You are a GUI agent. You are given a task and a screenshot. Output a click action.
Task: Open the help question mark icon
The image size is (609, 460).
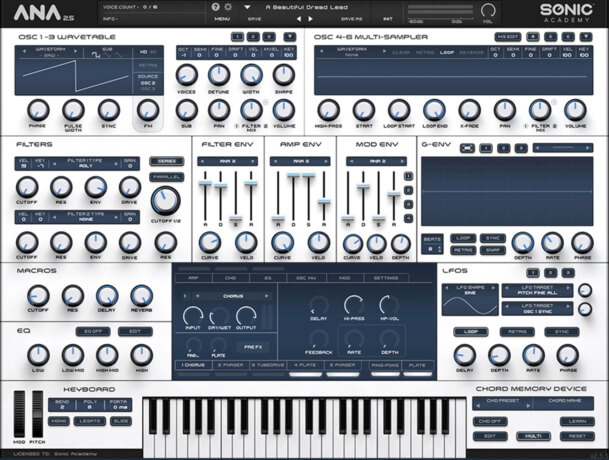pyautogui.click(x=216, y=7)
